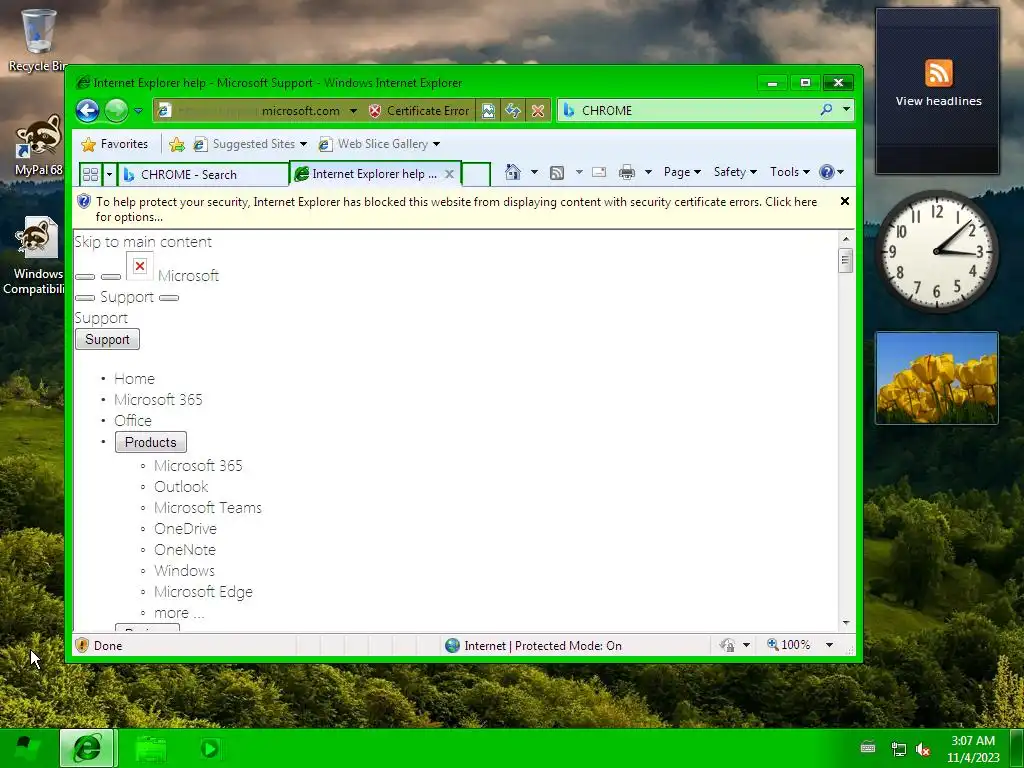1024x768 pixels.
Task: Expand the Print options dropdown arrow
Action: point(648,172)
